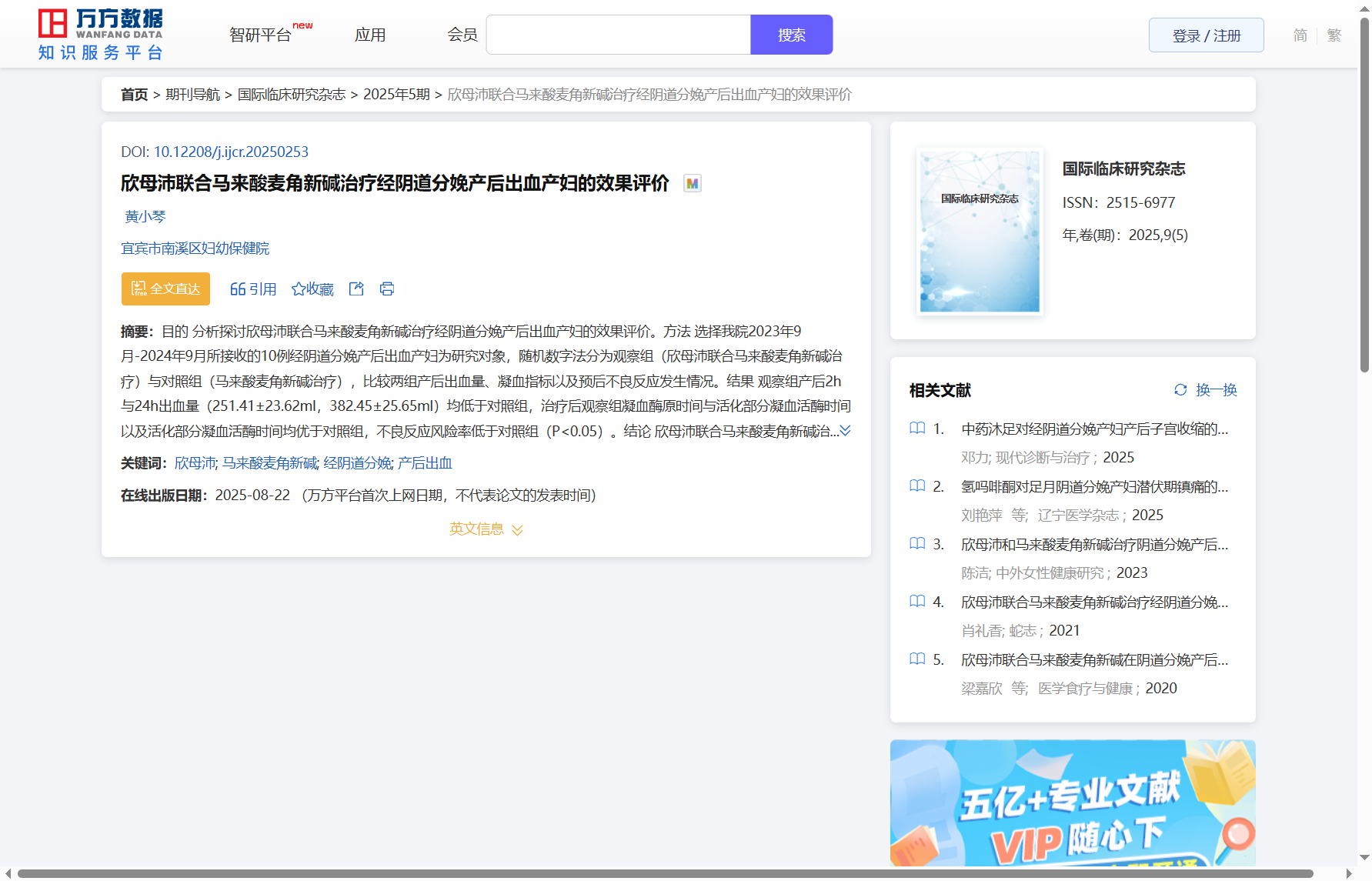Click the M badge icon after title

(x=692, y=184)
